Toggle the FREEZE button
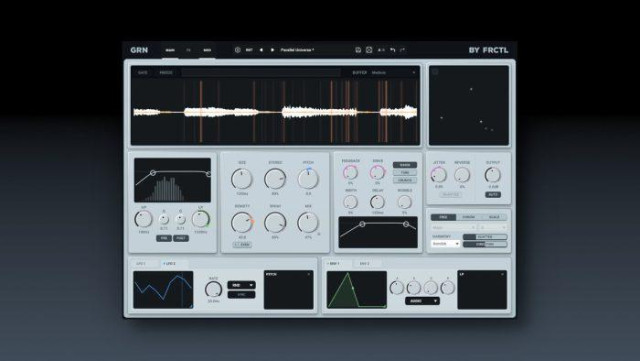 [x=166, y=73]
